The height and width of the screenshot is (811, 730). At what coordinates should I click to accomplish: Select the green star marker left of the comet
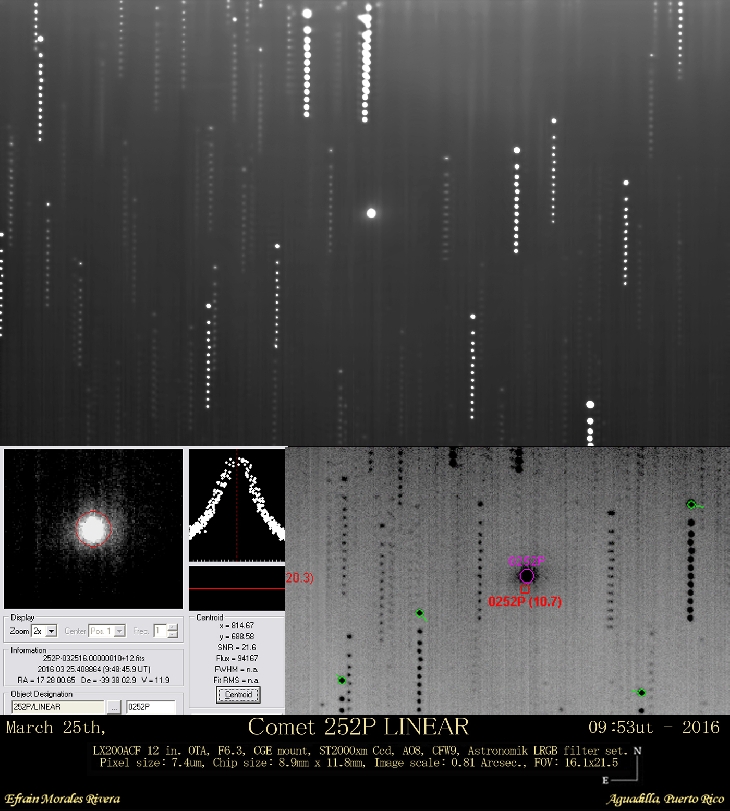420,613
